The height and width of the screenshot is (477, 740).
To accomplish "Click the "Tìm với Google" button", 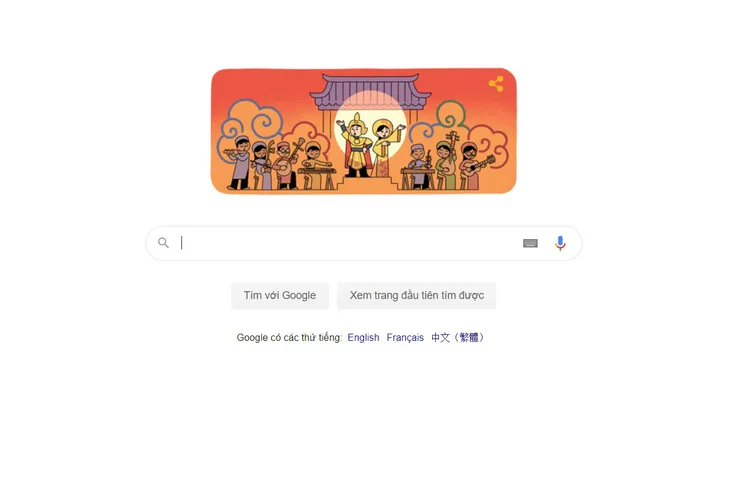I will 280,295.
